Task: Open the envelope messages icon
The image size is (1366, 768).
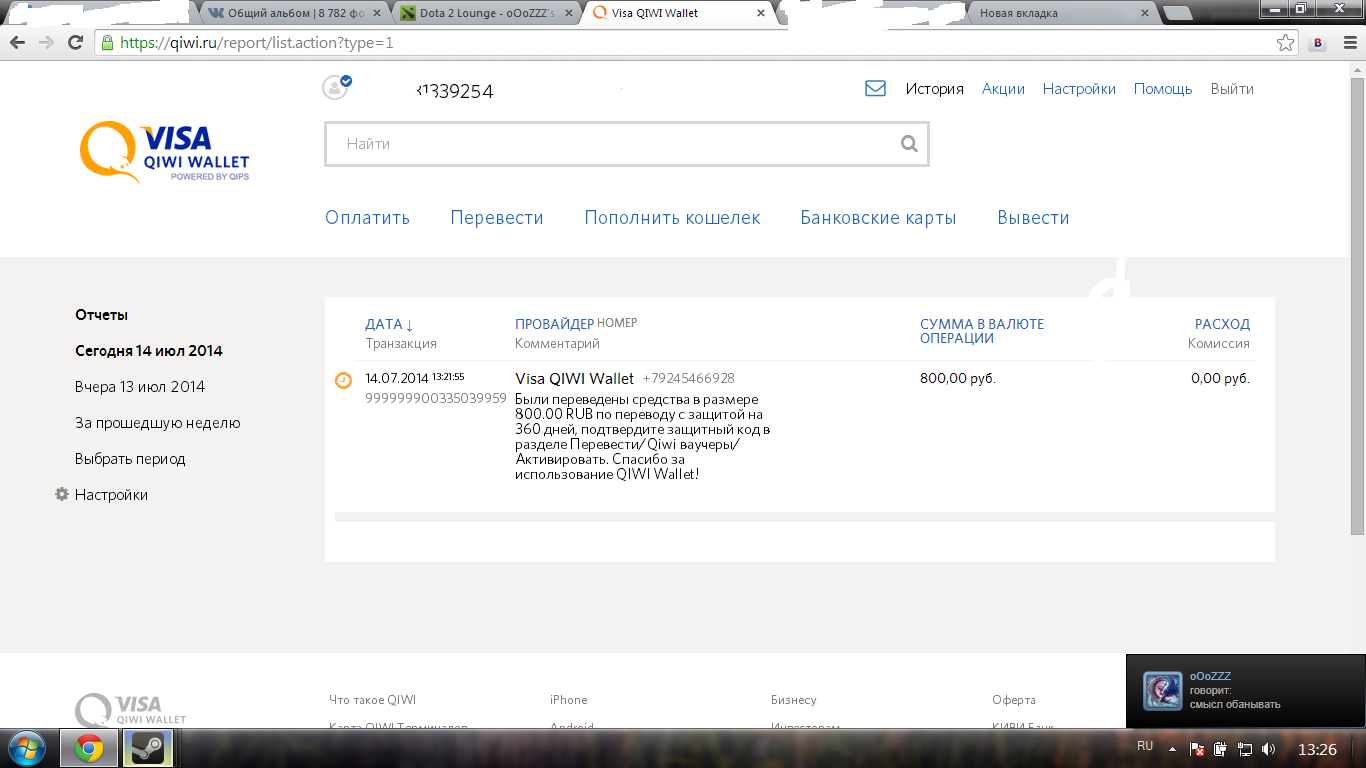Action: click(x=875, y=88)
